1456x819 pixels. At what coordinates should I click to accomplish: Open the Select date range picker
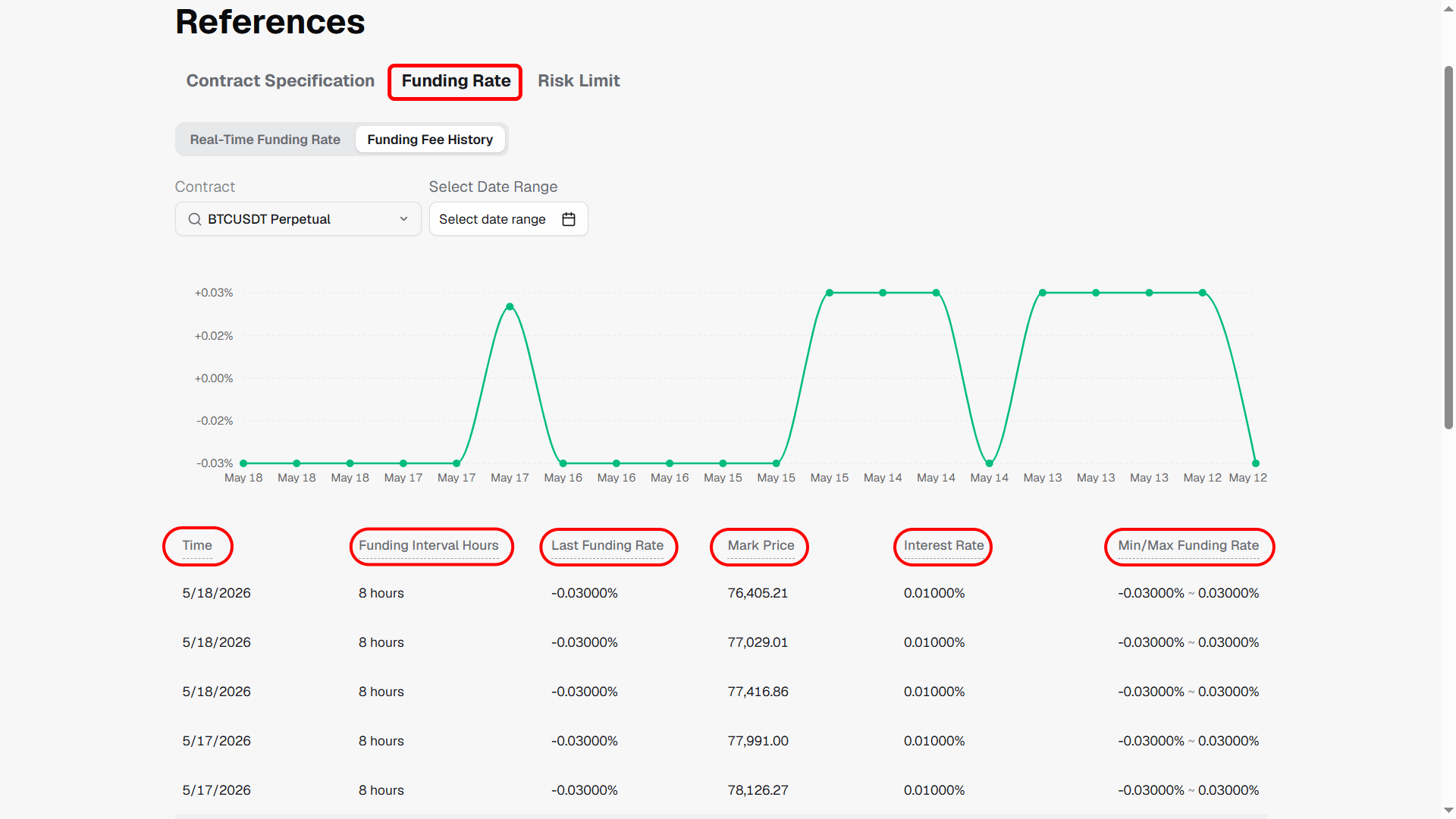tap(508, 219)
